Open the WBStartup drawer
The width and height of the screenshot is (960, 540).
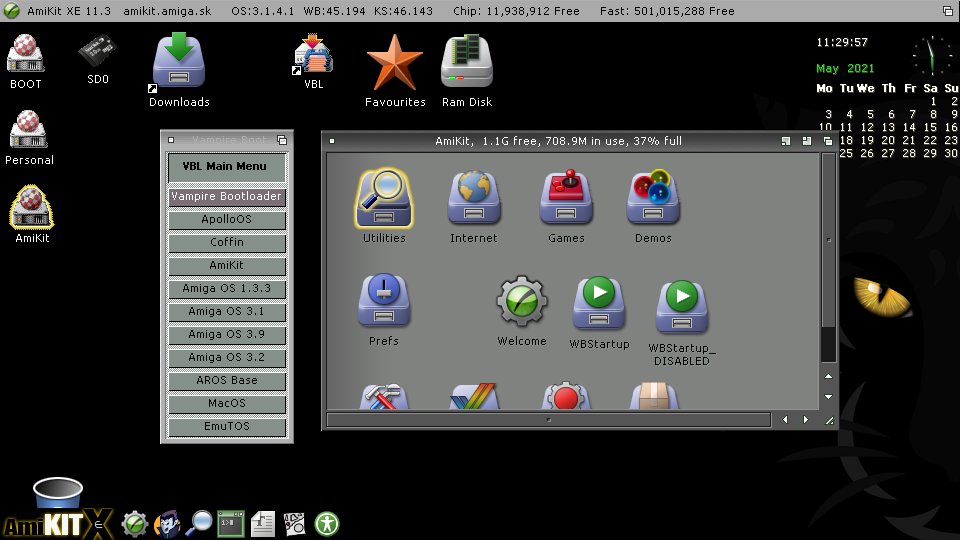599,303
